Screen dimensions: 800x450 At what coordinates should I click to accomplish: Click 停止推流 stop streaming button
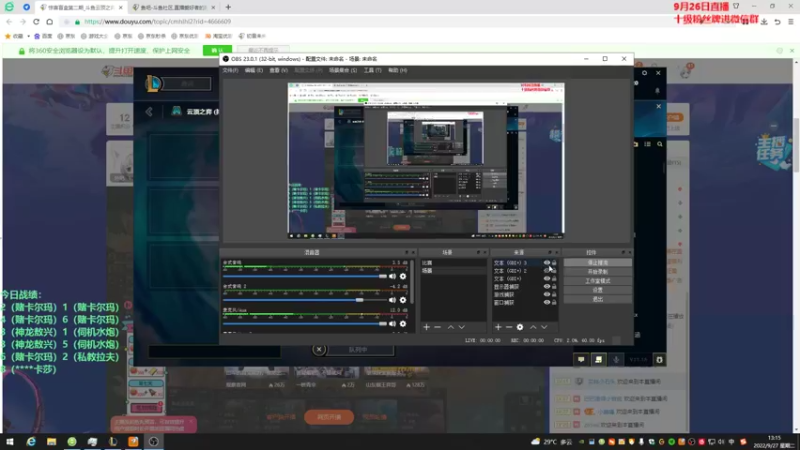[597, 263]
